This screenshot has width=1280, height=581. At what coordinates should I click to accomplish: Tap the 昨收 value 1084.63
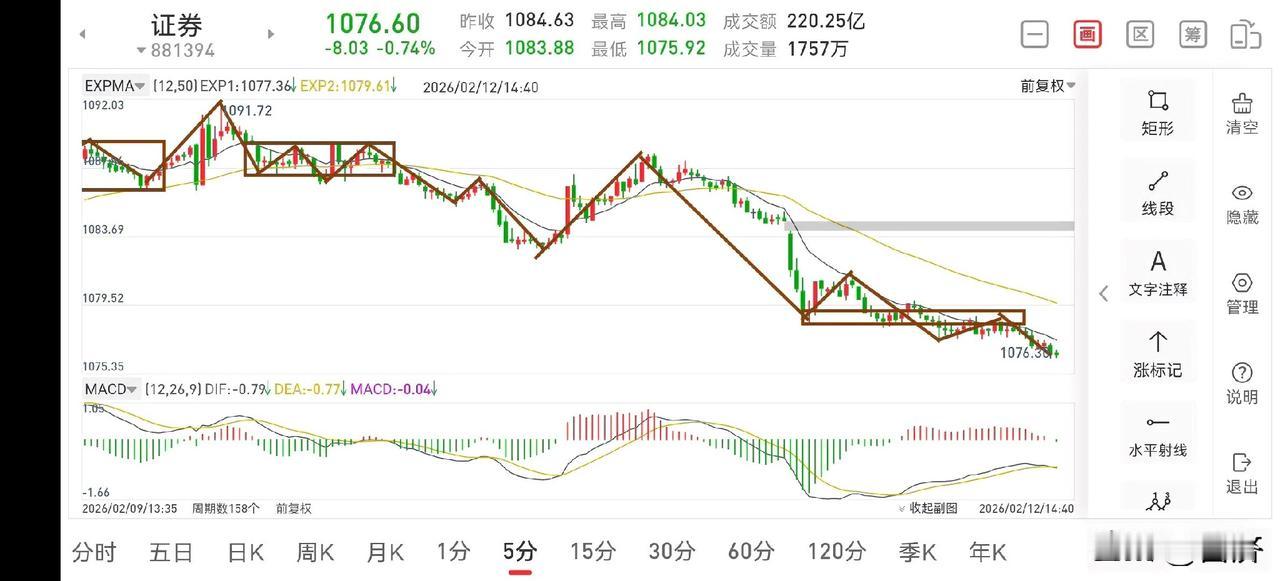539,21
